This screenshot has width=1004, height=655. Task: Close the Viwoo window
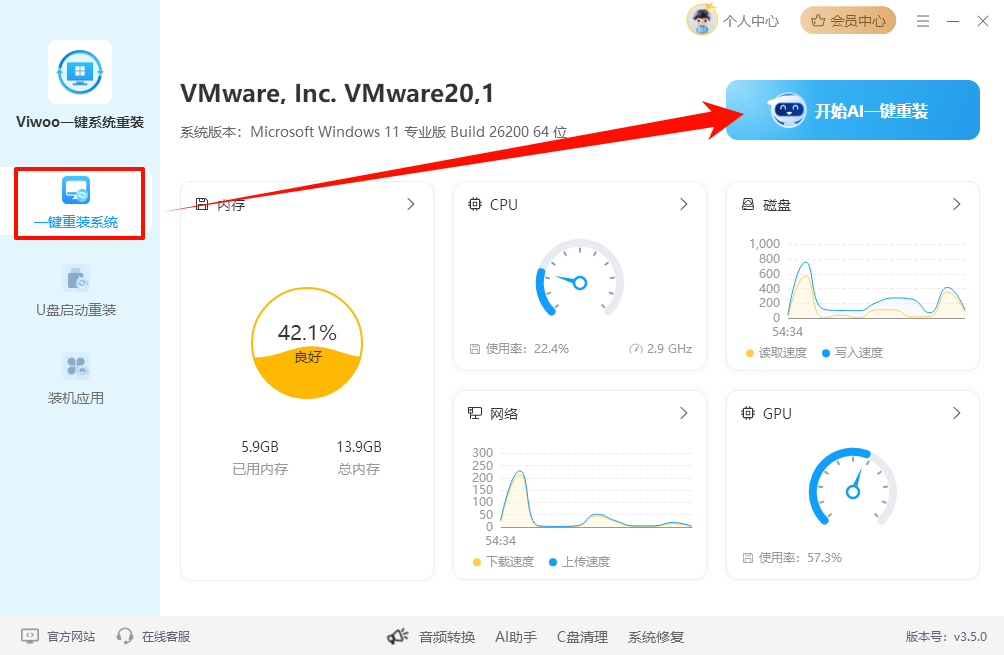click(983, 21)
